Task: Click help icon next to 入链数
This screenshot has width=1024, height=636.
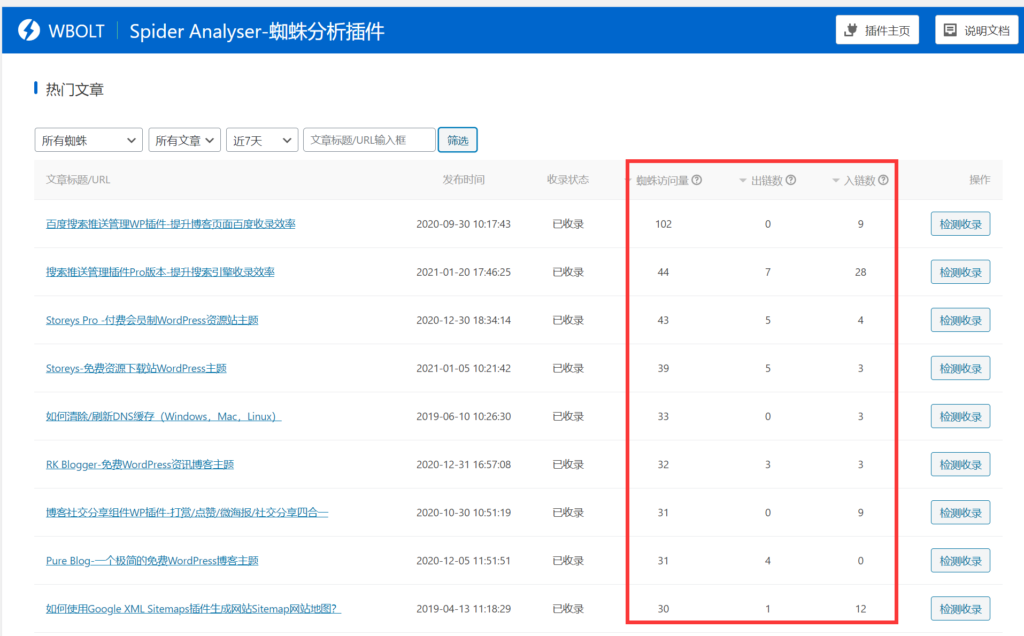Action: [x=883, y=181]
